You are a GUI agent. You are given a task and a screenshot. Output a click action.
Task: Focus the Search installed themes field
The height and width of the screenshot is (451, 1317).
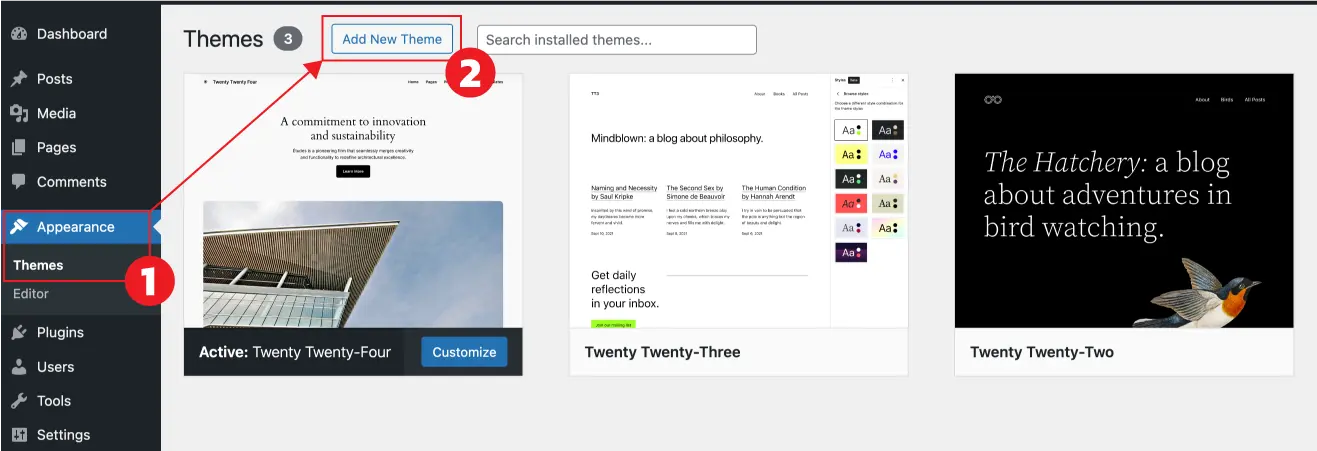(x=617, y=40)
